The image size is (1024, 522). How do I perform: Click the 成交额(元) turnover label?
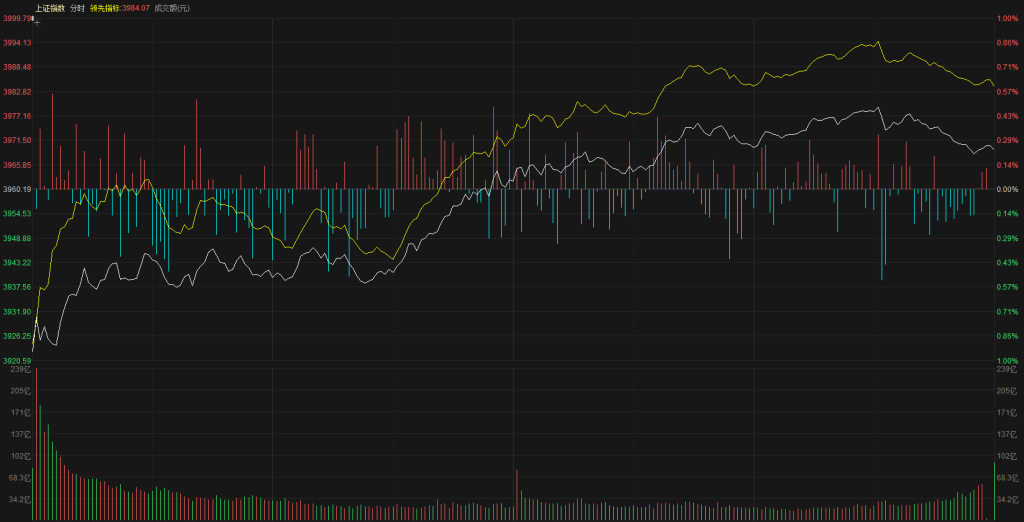click(171, 8)
